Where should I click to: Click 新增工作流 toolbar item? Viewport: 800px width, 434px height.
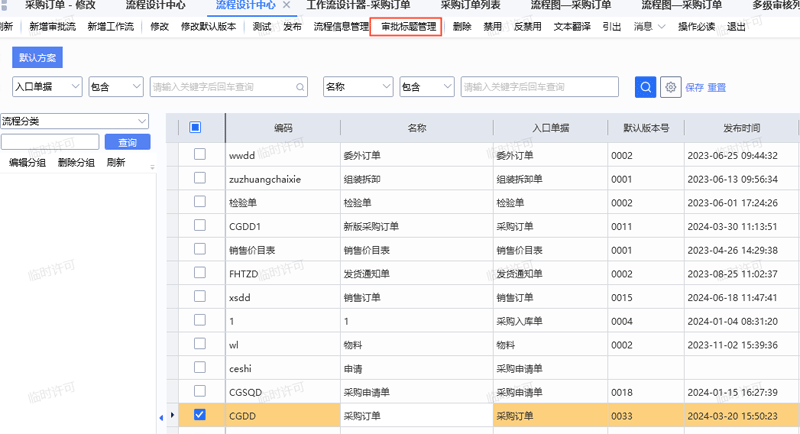click(x=111, y=27)
